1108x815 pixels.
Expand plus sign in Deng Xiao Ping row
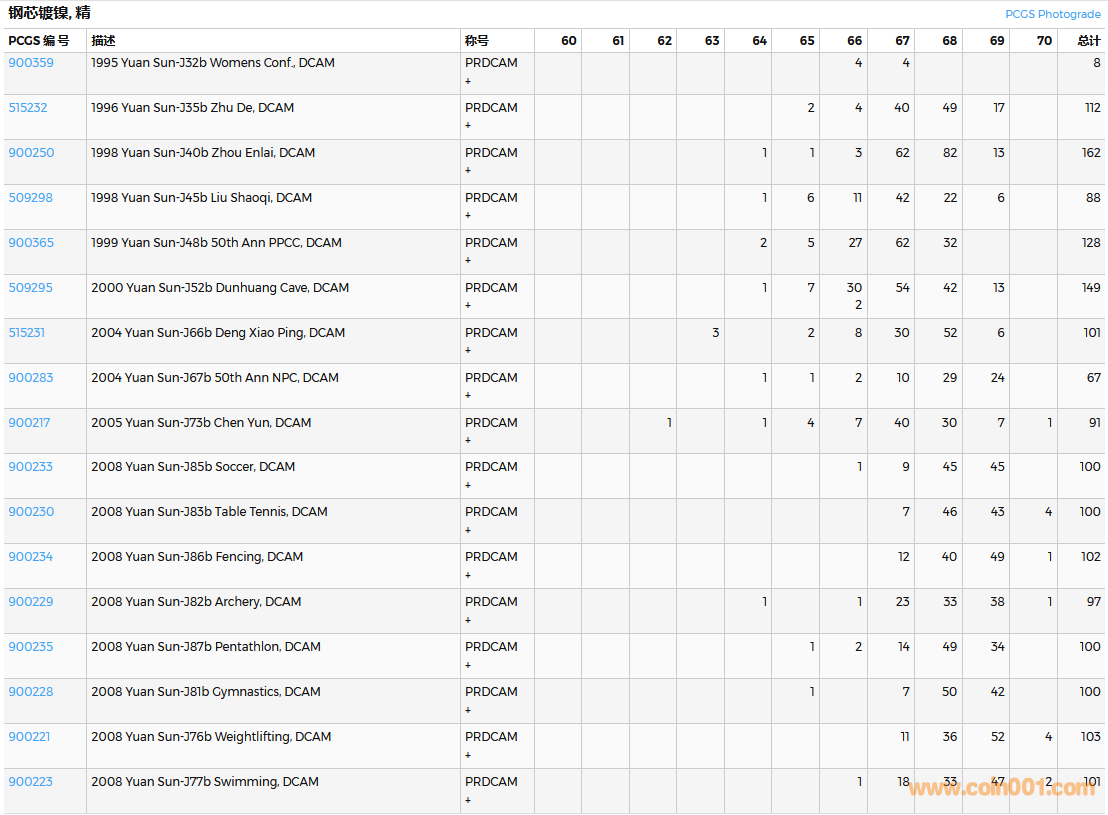click(x=468, y=351)
